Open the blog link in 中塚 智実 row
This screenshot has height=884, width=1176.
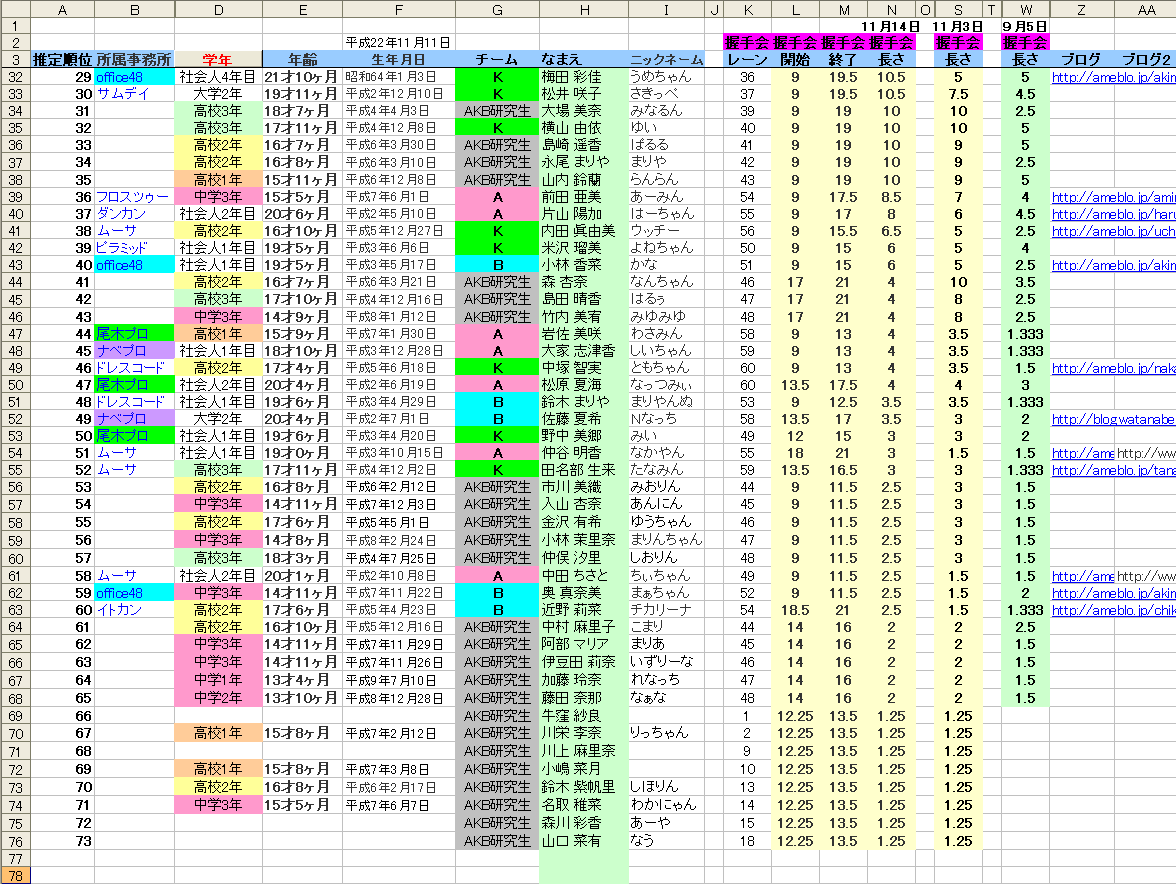click(x=1113, y=368)
